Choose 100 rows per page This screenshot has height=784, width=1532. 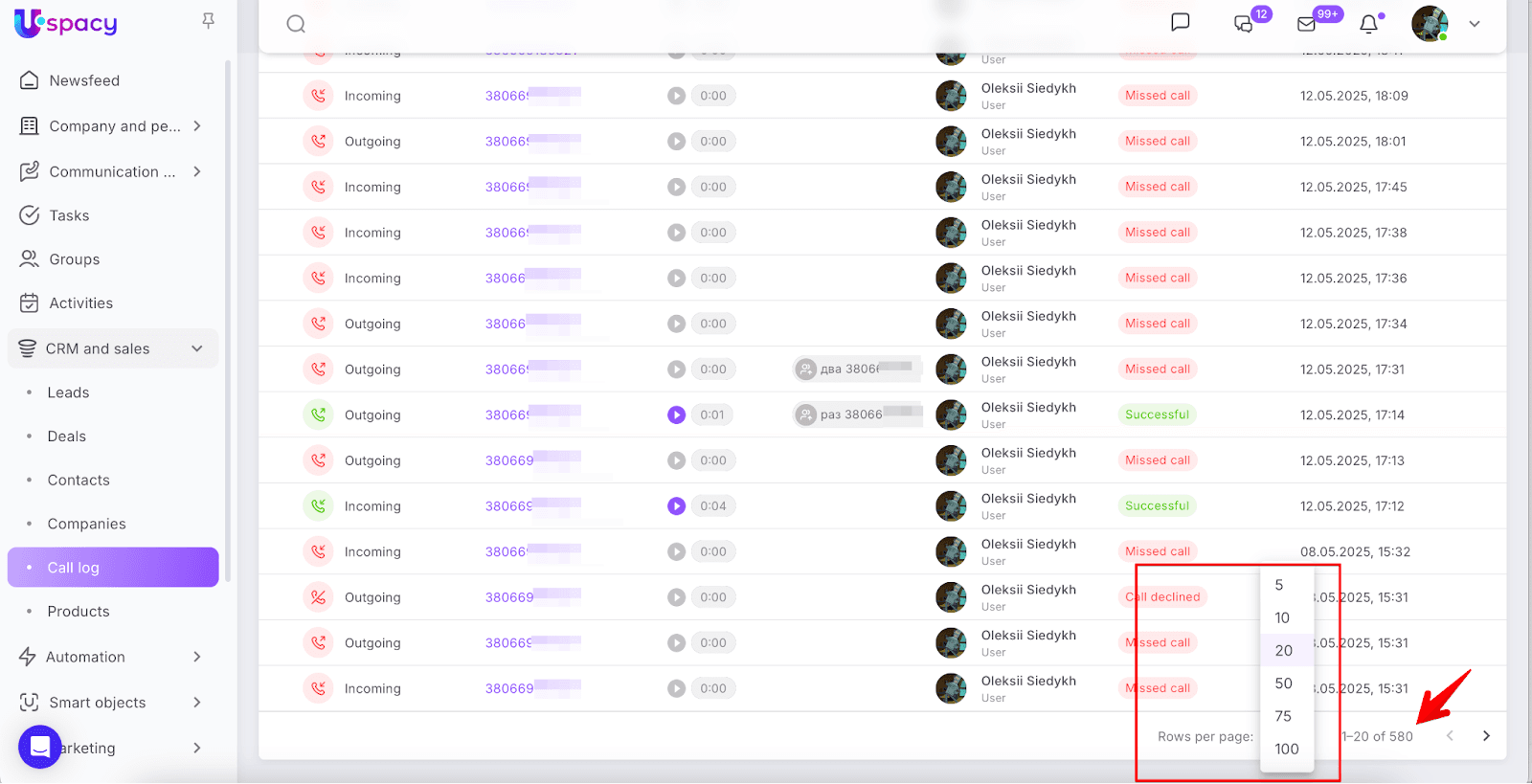[1287, 750]
